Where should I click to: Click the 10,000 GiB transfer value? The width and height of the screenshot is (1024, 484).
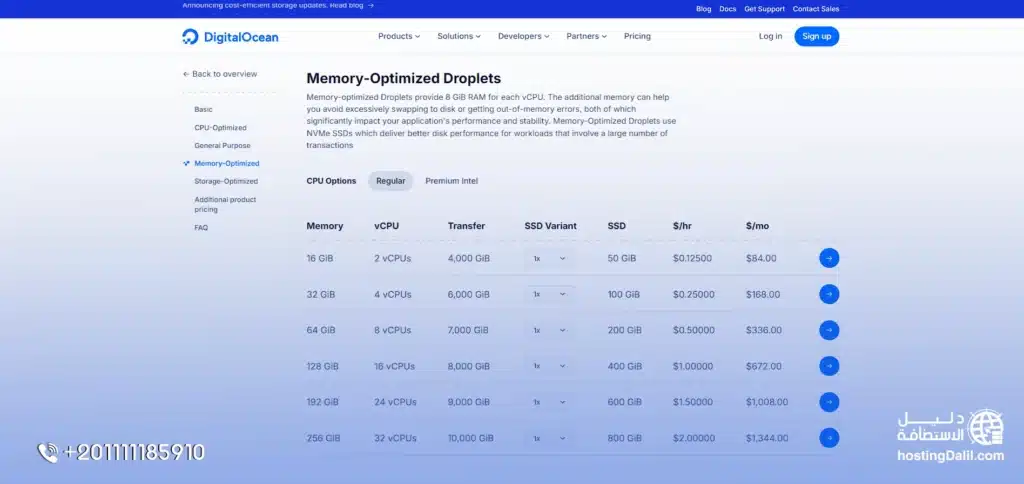(x=471, y=438)
